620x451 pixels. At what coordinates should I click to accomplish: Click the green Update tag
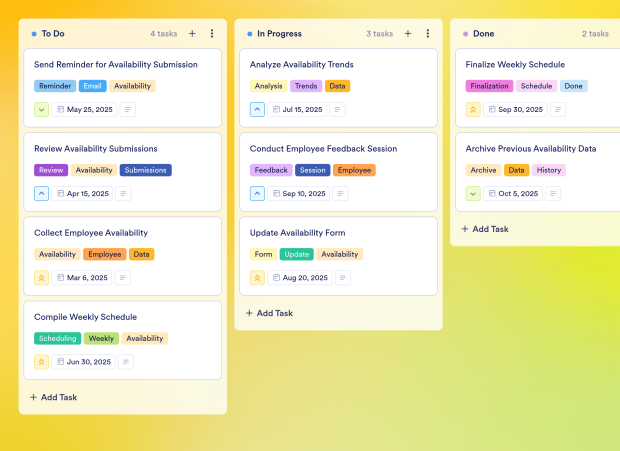click(297, 255)
